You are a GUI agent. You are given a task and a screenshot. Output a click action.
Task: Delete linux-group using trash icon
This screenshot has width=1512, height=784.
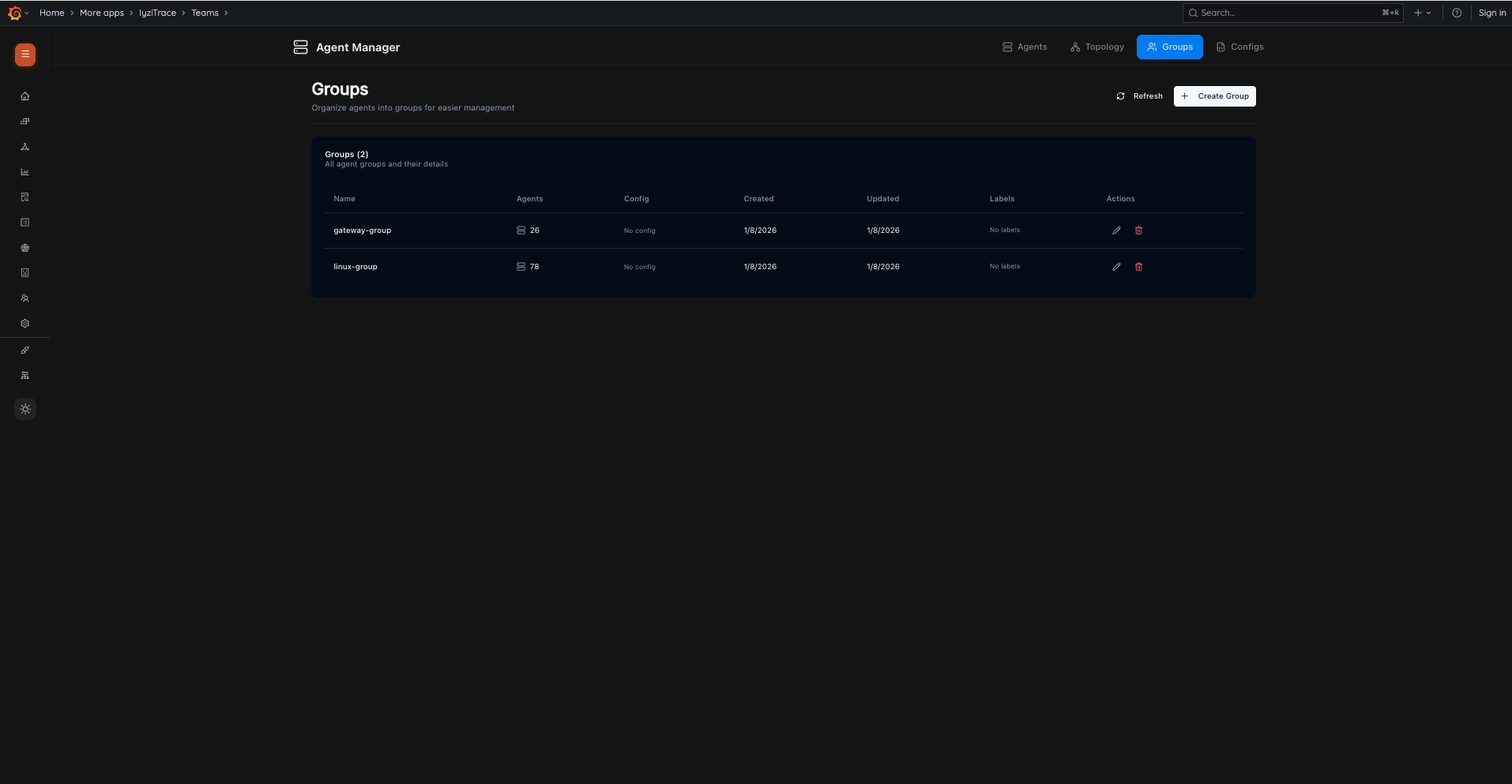click(x=1138, y=267)
